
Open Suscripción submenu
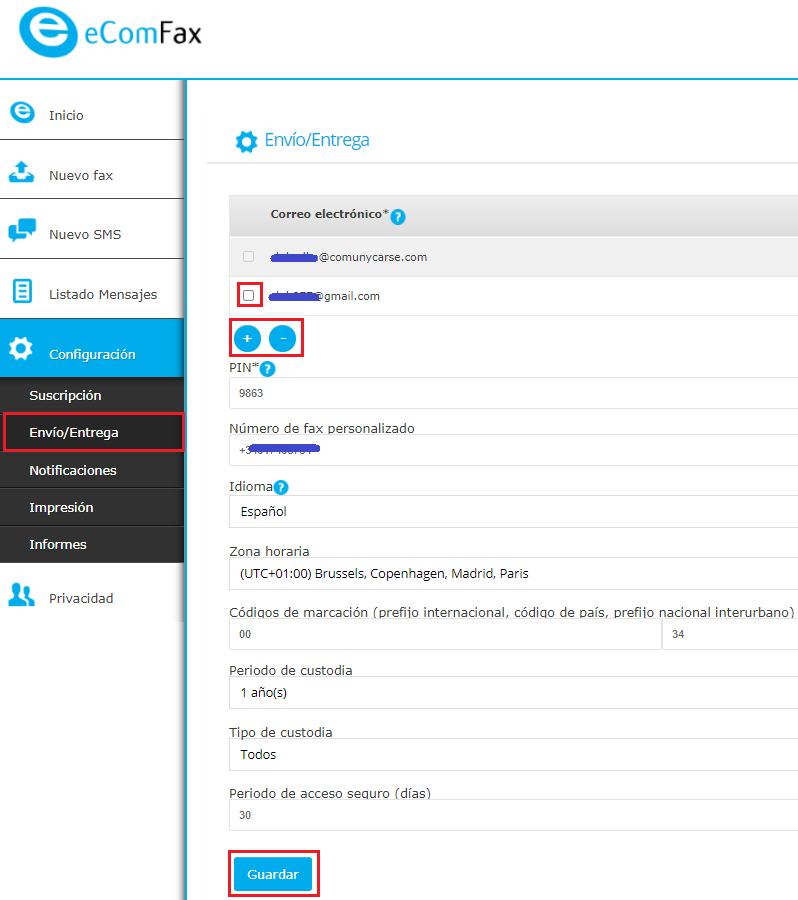point(92,395)
